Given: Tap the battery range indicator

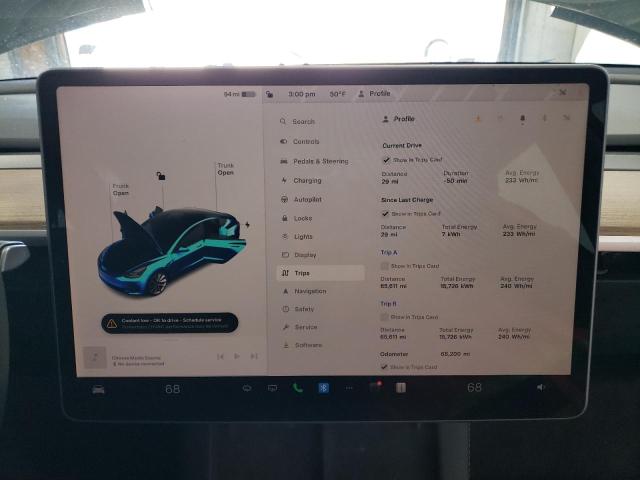Looking at the screenshot, I should (x=239, y=94).
